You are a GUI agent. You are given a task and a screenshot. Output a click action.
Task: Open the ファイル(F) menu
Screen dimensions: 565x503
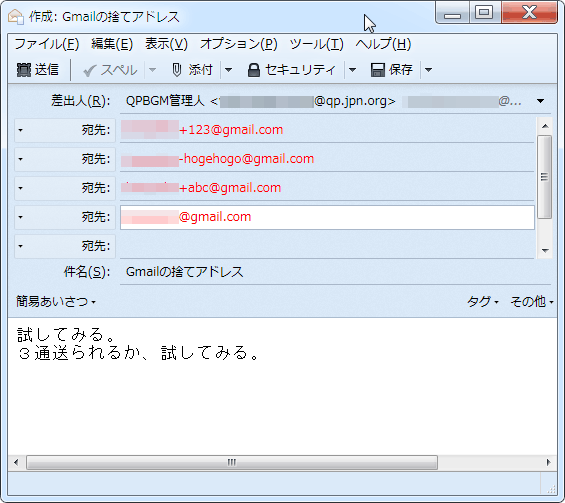46,44
